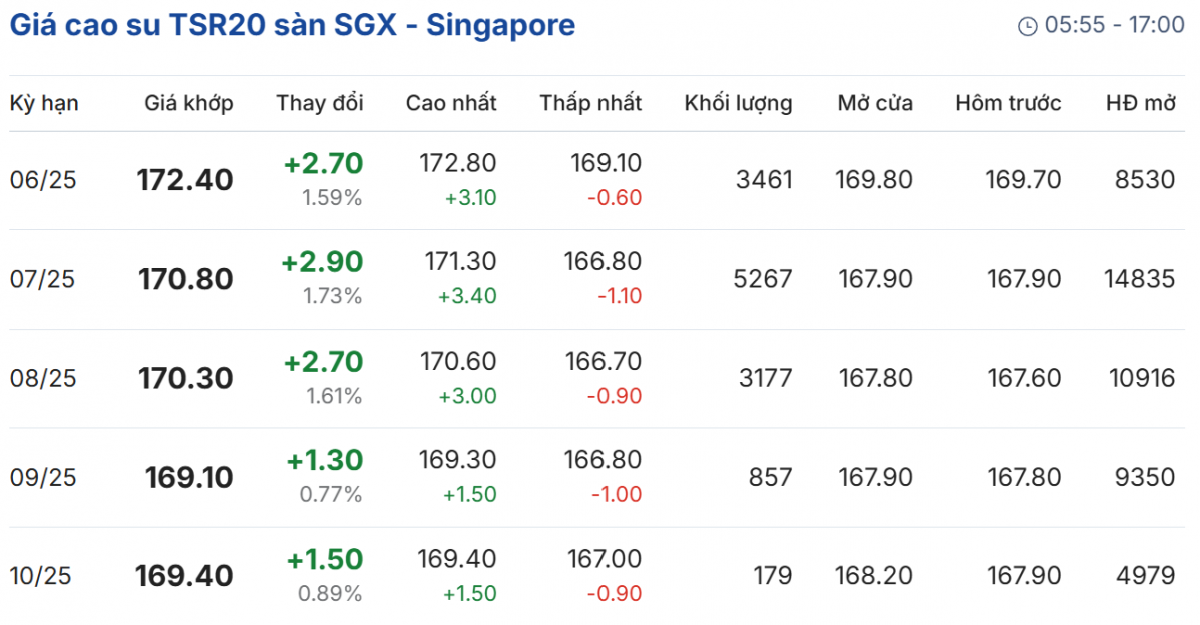Select the 09/25 contract term
The height and width of the screenshot is (625, 1200).
pyautogui.click(x=43, y=477)
